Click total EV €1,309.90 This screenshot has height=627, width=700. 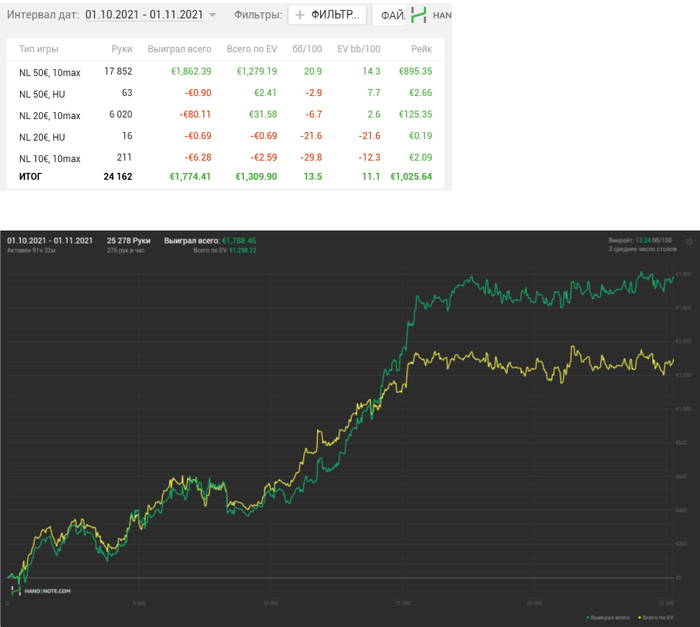click(x=256, y=177)
